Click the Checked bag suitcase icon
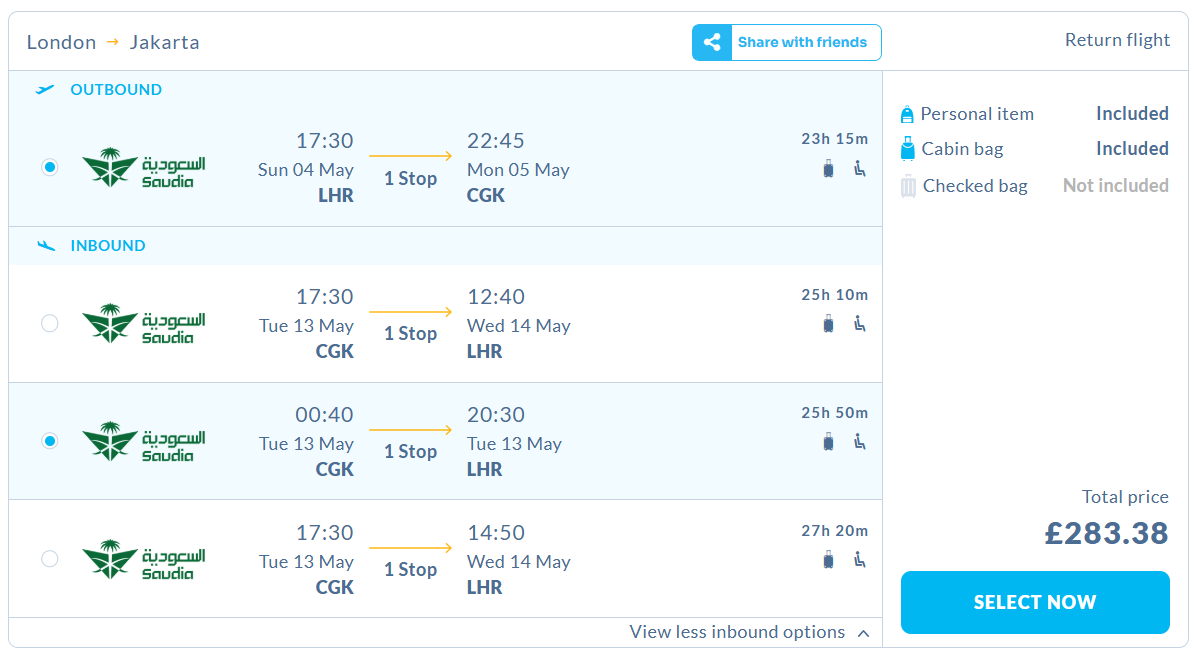Image resolution: width=1194 pixels, height=654 pixels. pyautogui.click(x=908, y=186)
